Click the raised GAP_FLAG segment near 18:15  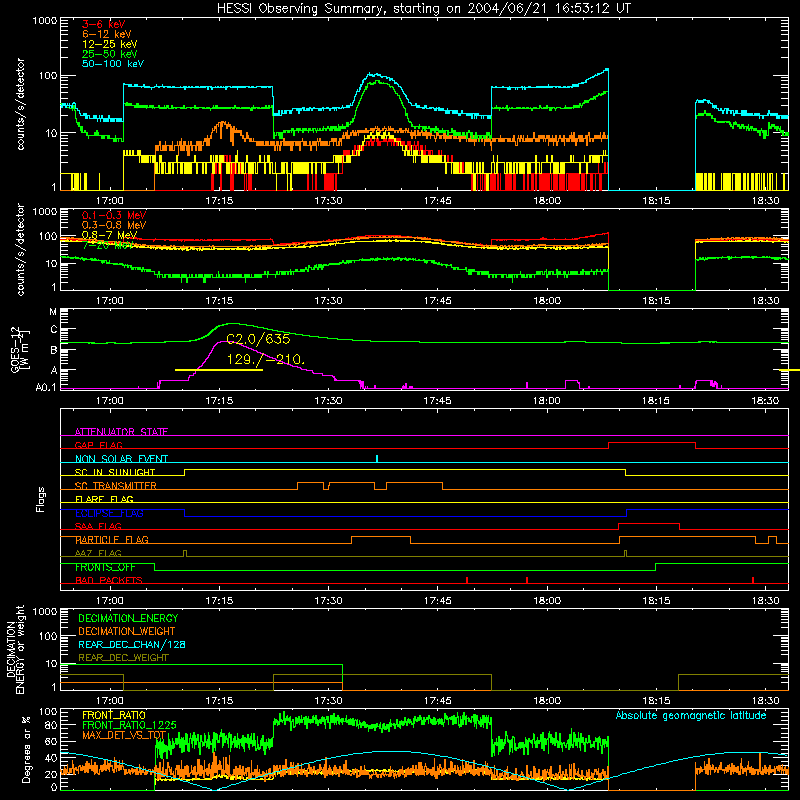[x=652, y=442]
